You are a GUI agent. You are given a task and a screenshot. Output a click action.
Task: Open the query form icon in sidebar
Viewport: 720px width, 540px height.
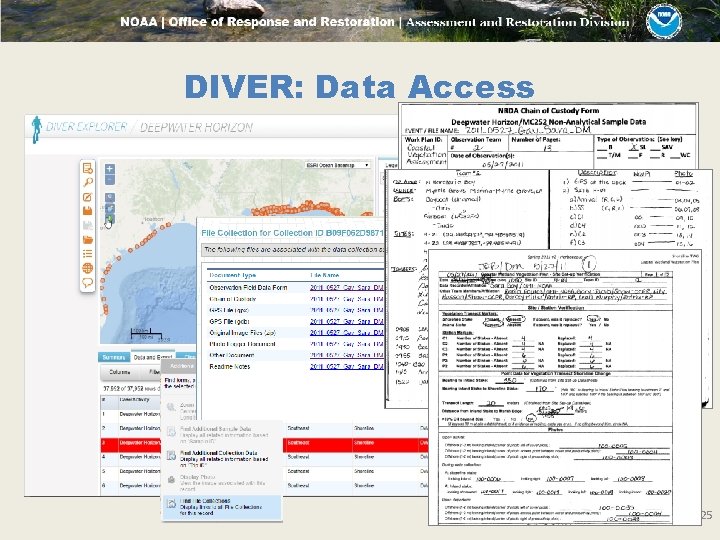pyautogui.click(x=87, y=169)
